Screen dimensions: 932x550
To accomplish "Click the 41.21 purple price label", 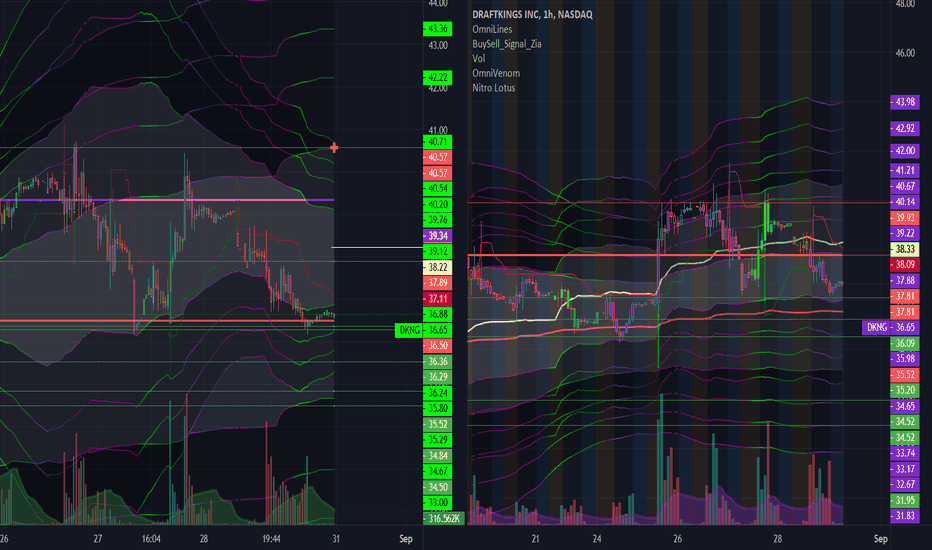I will point(905,171).
